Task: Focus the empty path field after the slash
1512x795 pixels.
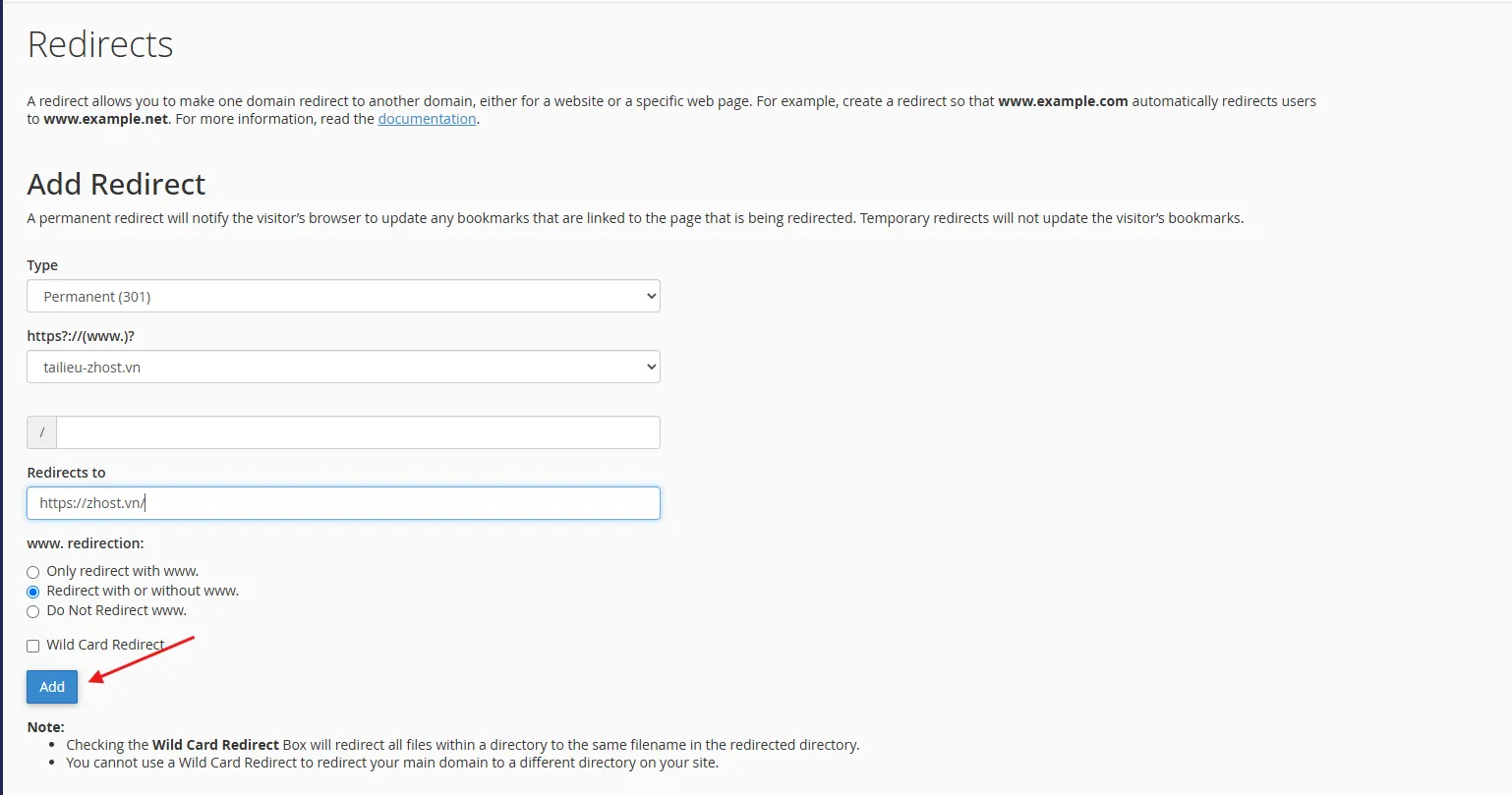Action: 358,432
